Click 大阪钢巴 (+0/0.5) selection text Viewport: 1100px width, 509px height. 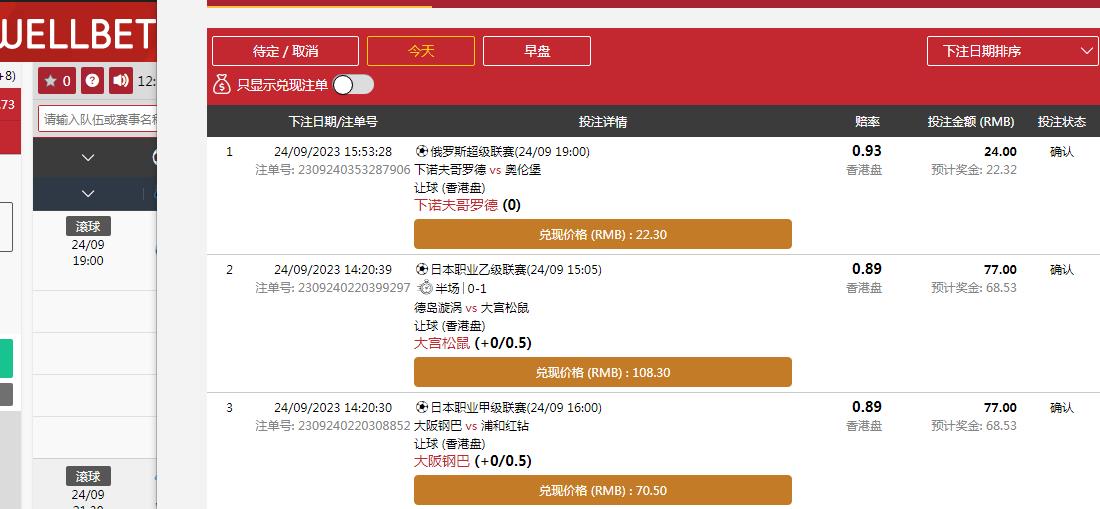pos(473,461)
